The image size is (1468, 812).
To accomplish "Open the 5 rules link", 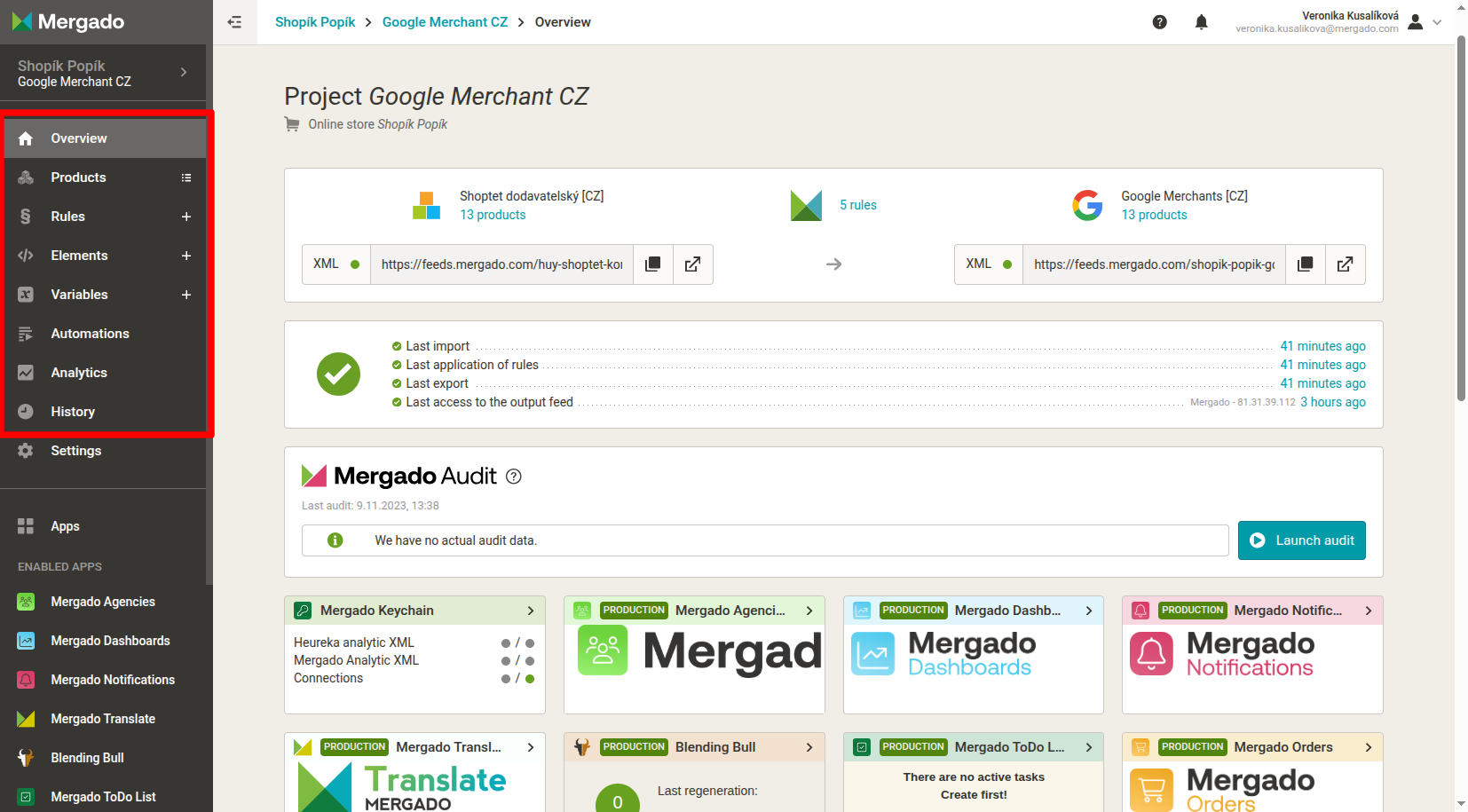I will click(x=857, y=205).
